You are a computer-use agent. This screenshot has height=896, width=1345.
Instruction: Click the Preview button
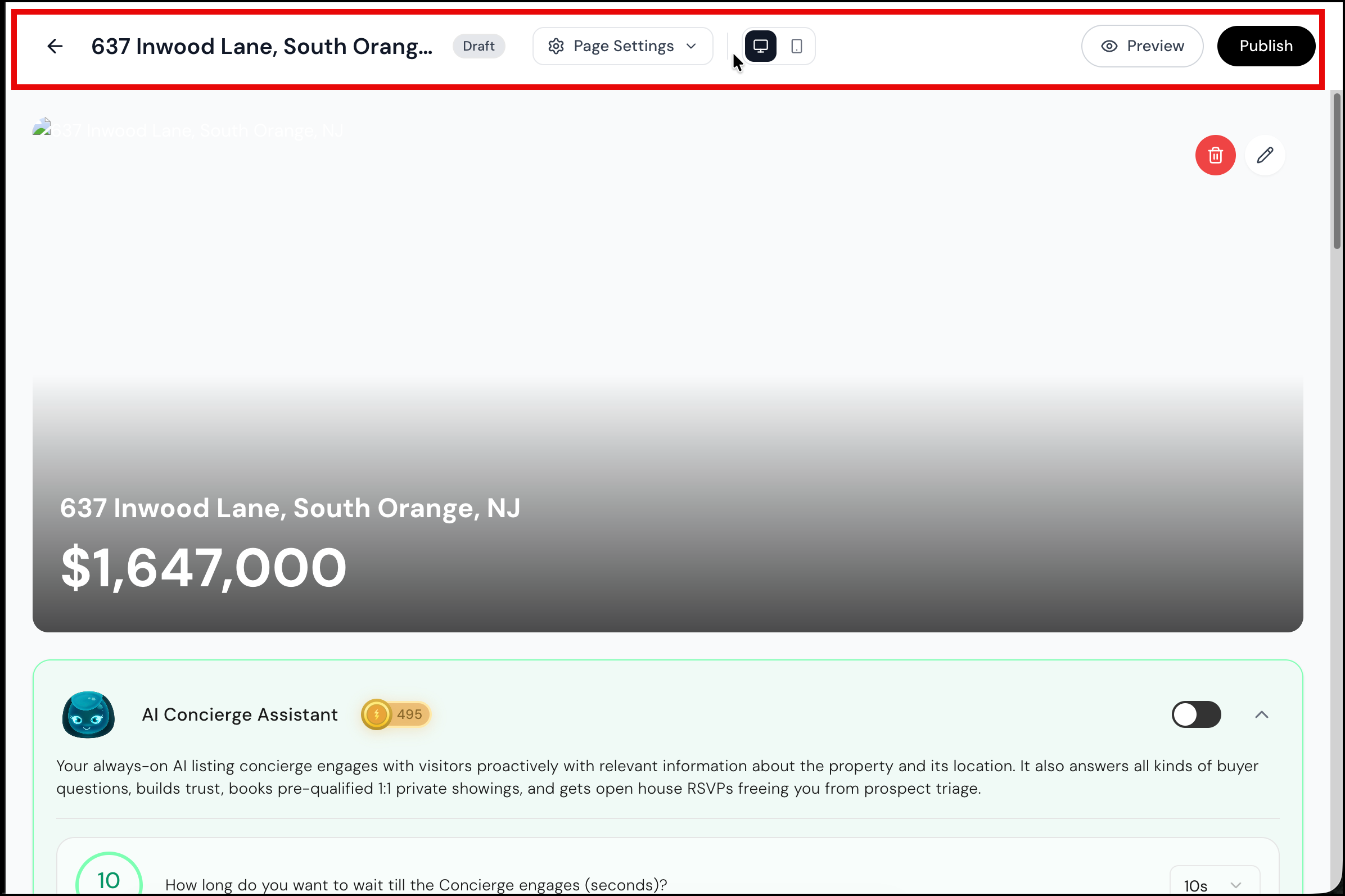pyautogui.click(x=1142, y=46)
